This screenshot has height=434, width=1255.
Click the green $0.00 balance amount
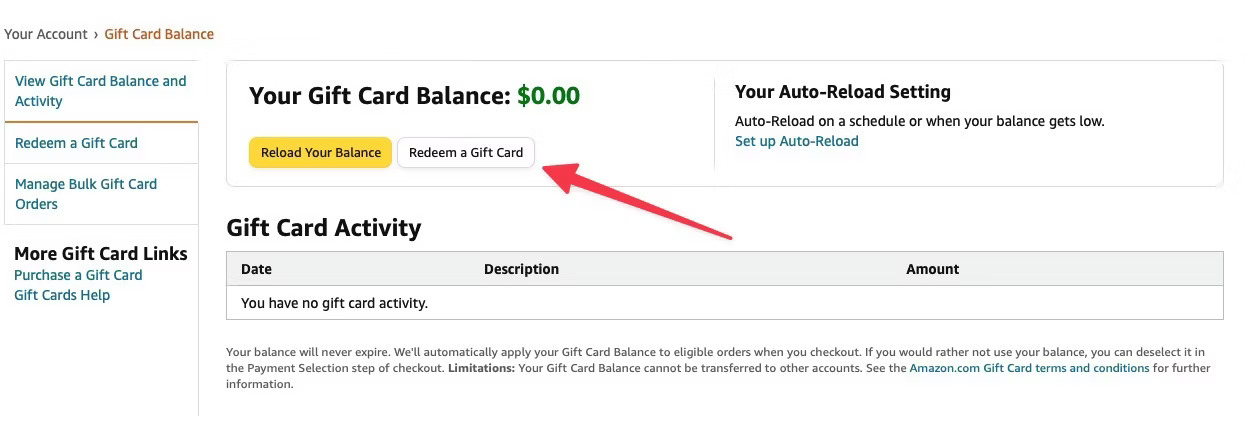point(548,96)
